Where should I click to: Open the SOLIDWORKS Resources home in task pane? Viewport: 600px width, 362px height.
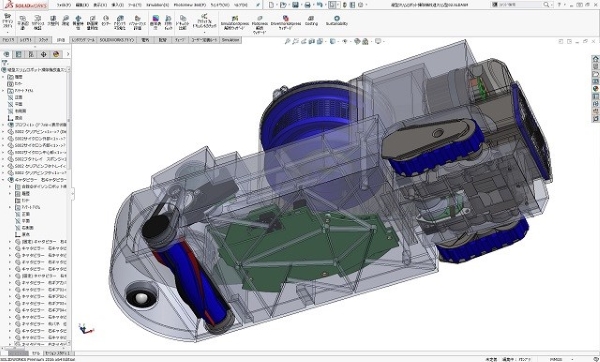pyautogui.click(x=595, y=59)
